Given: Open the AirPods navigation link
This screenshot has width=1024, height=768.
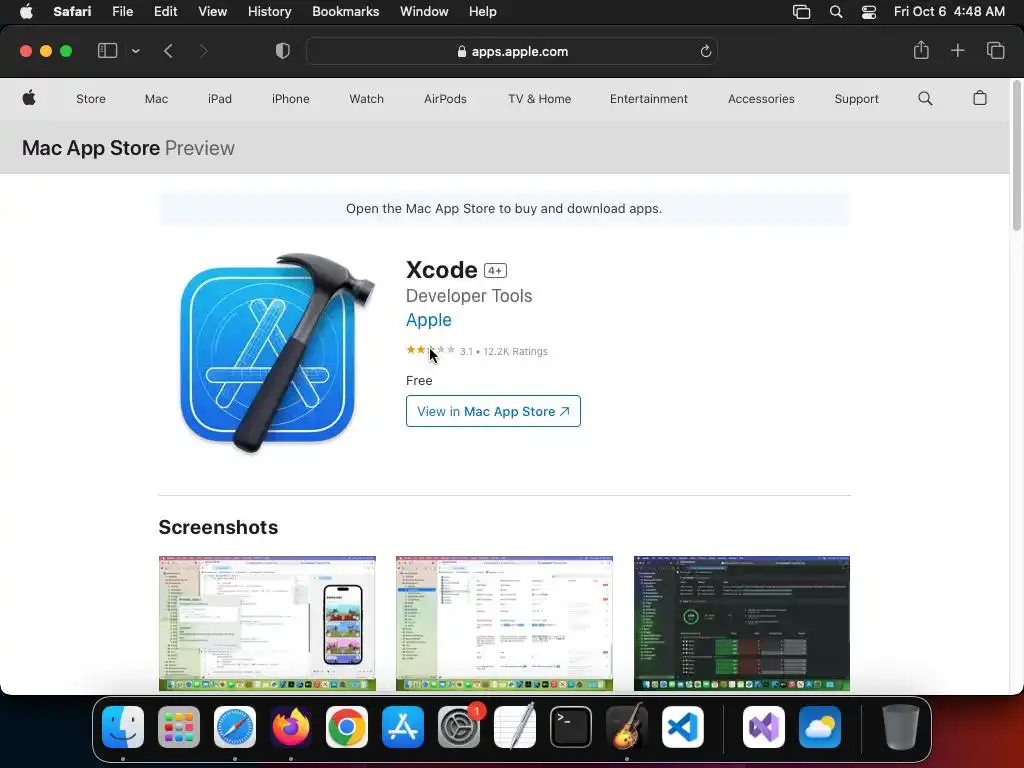Looking at the screenshot, I should (445, 99).
